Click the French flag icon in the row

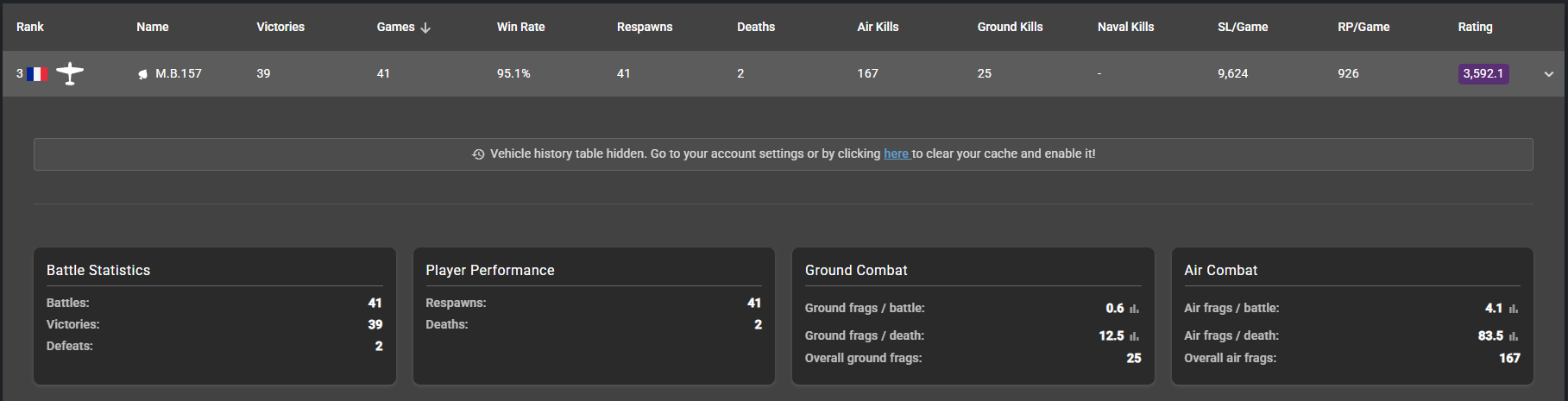coord(37,74)
